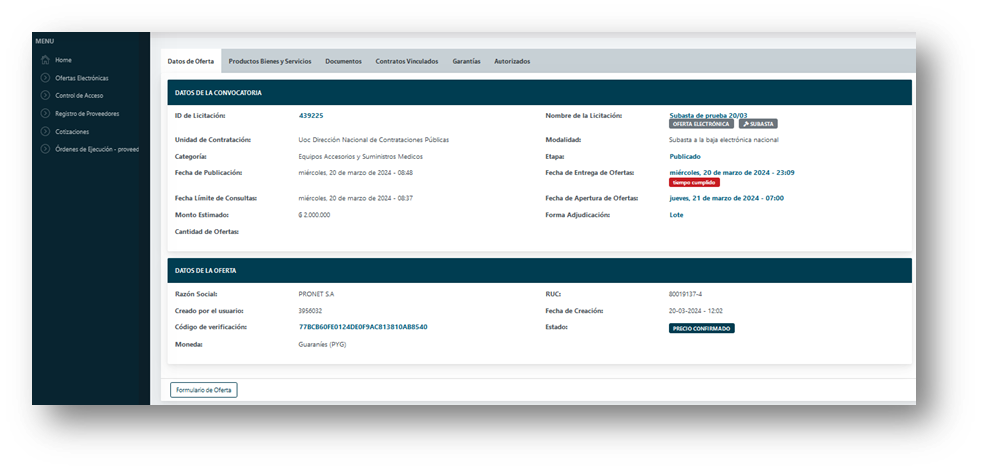Expand Ofertas Electrónicas menu entry

pos(82,78)
